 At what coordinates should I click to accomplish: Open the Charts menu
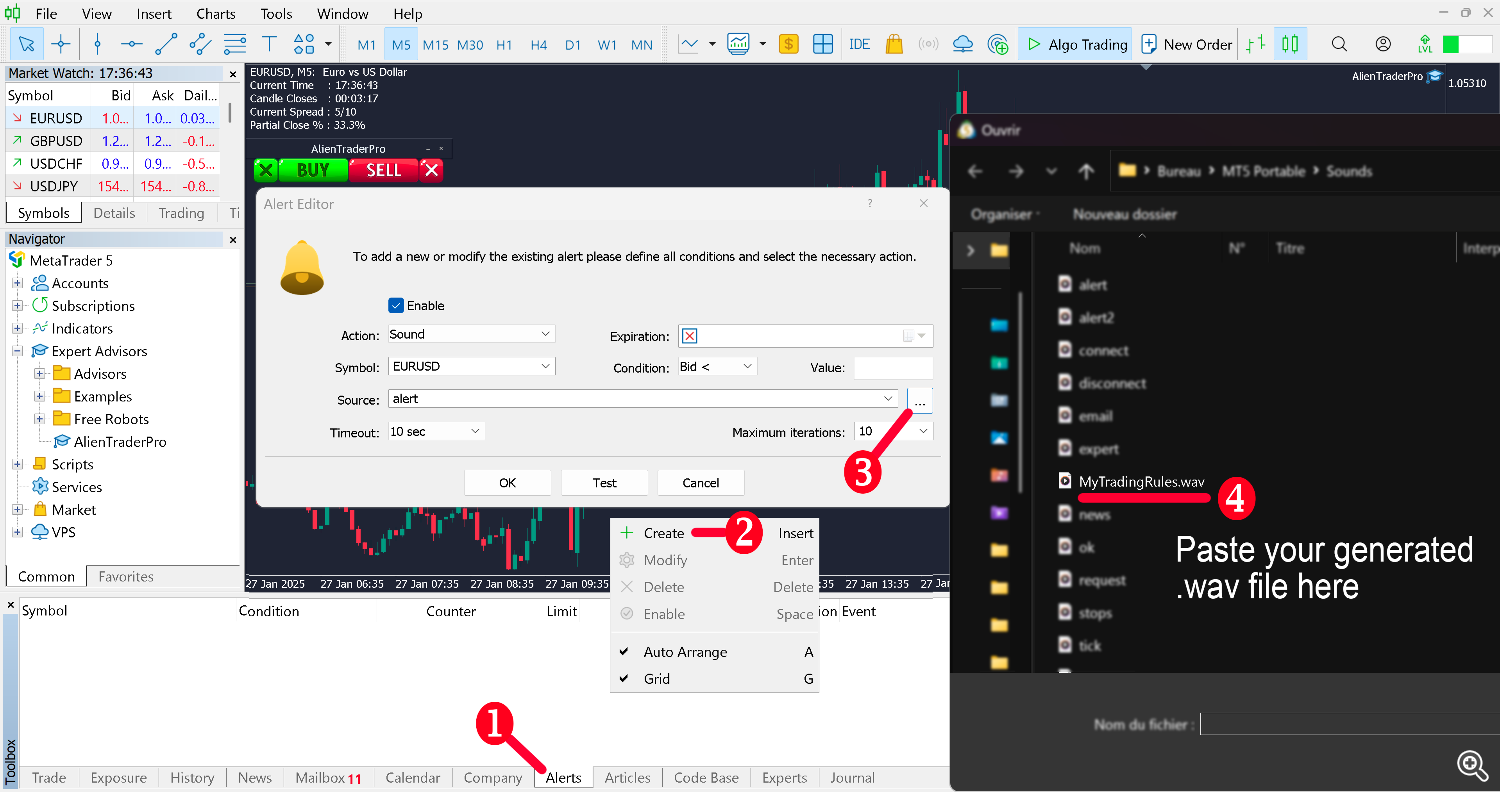pos(216,14)
